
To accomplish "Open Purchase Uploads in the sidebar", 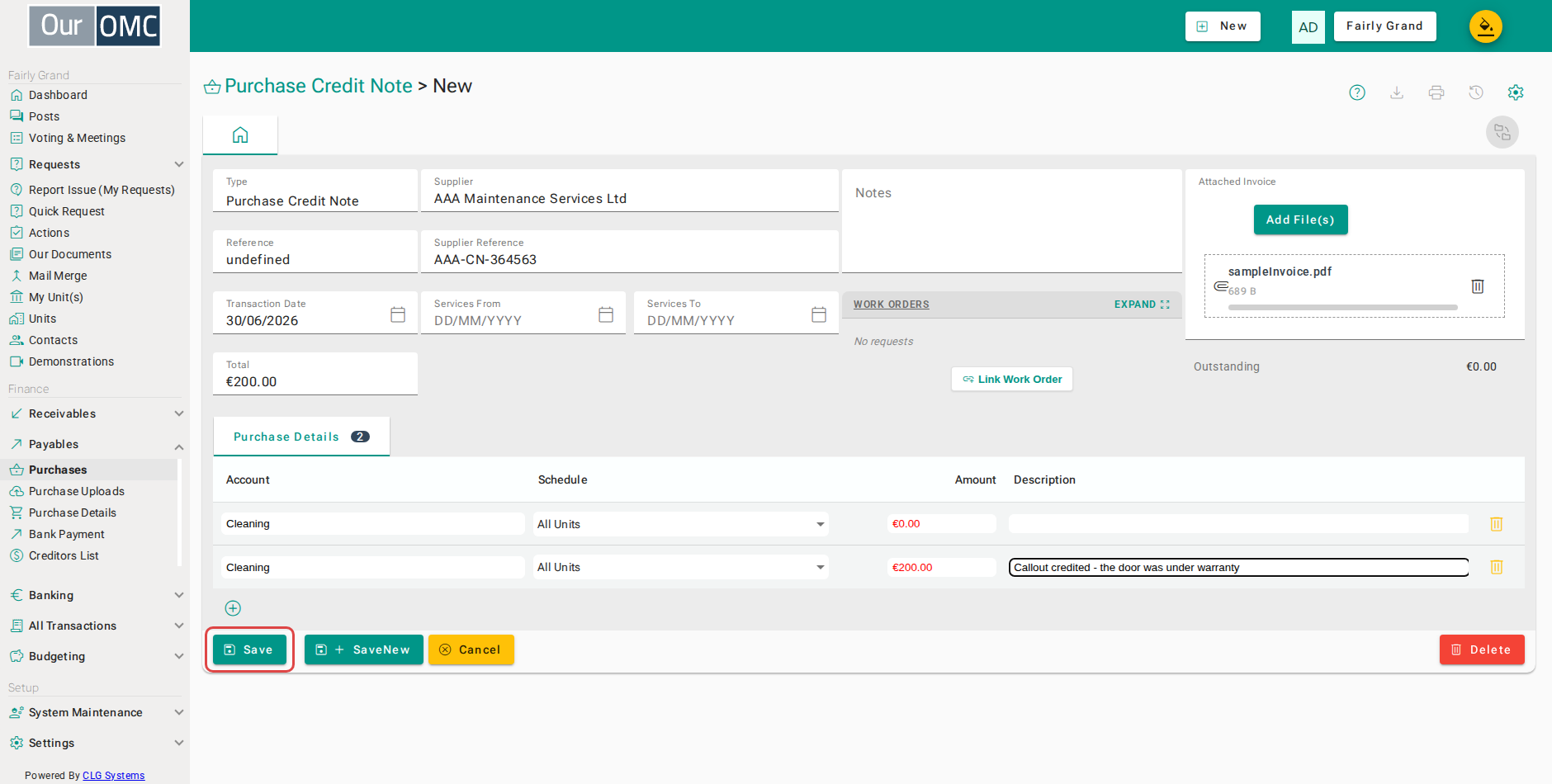I will pyautogui.click(x=77, y=491).
